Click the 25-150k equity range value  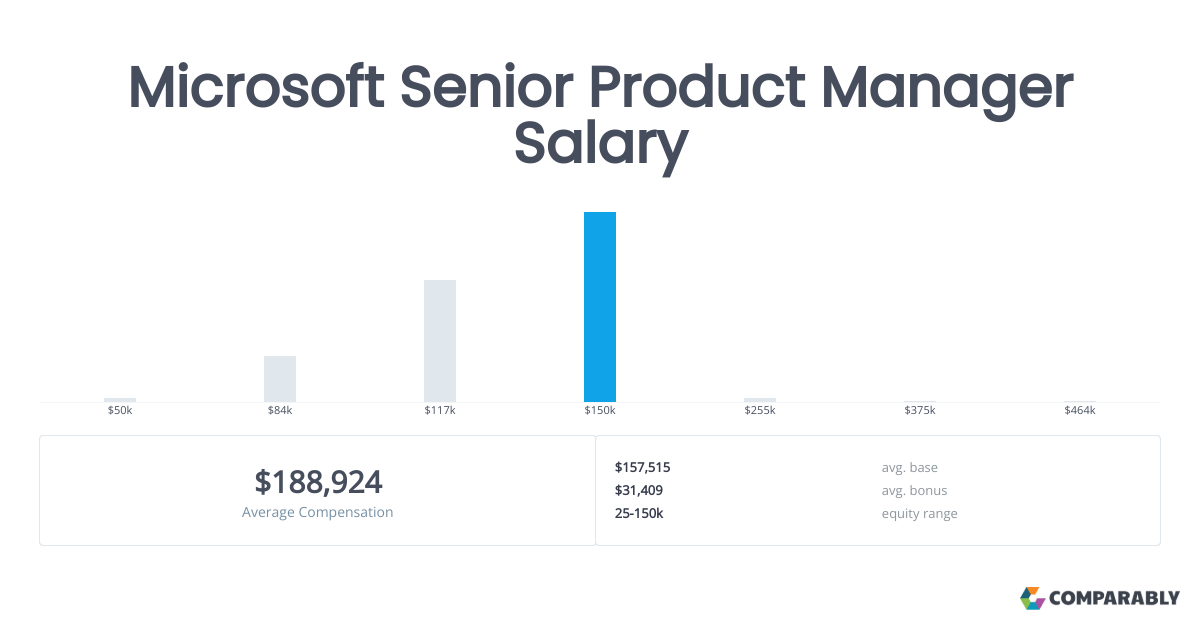pyautogui.click(x=639, y=513)
